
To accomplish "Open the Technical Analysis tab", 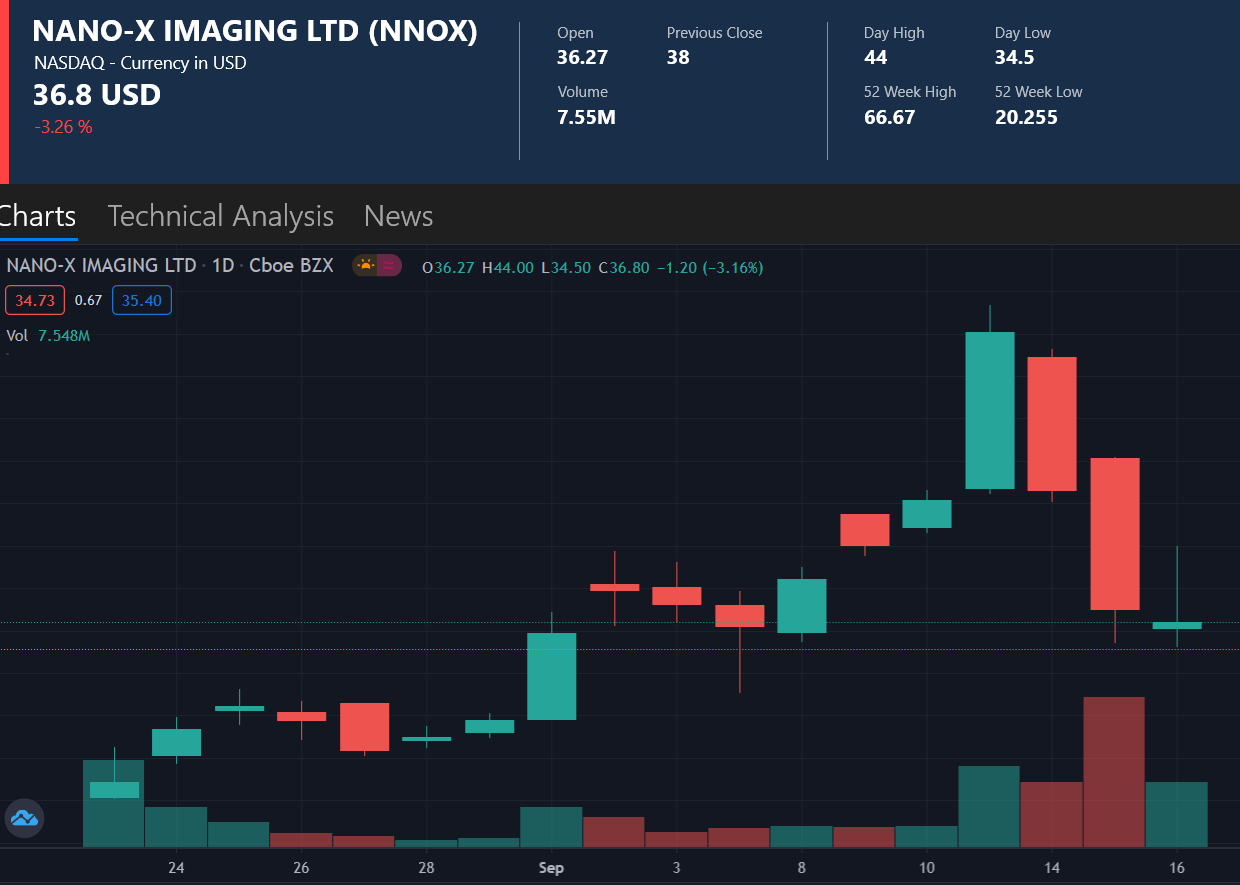I will coord(221,216).
